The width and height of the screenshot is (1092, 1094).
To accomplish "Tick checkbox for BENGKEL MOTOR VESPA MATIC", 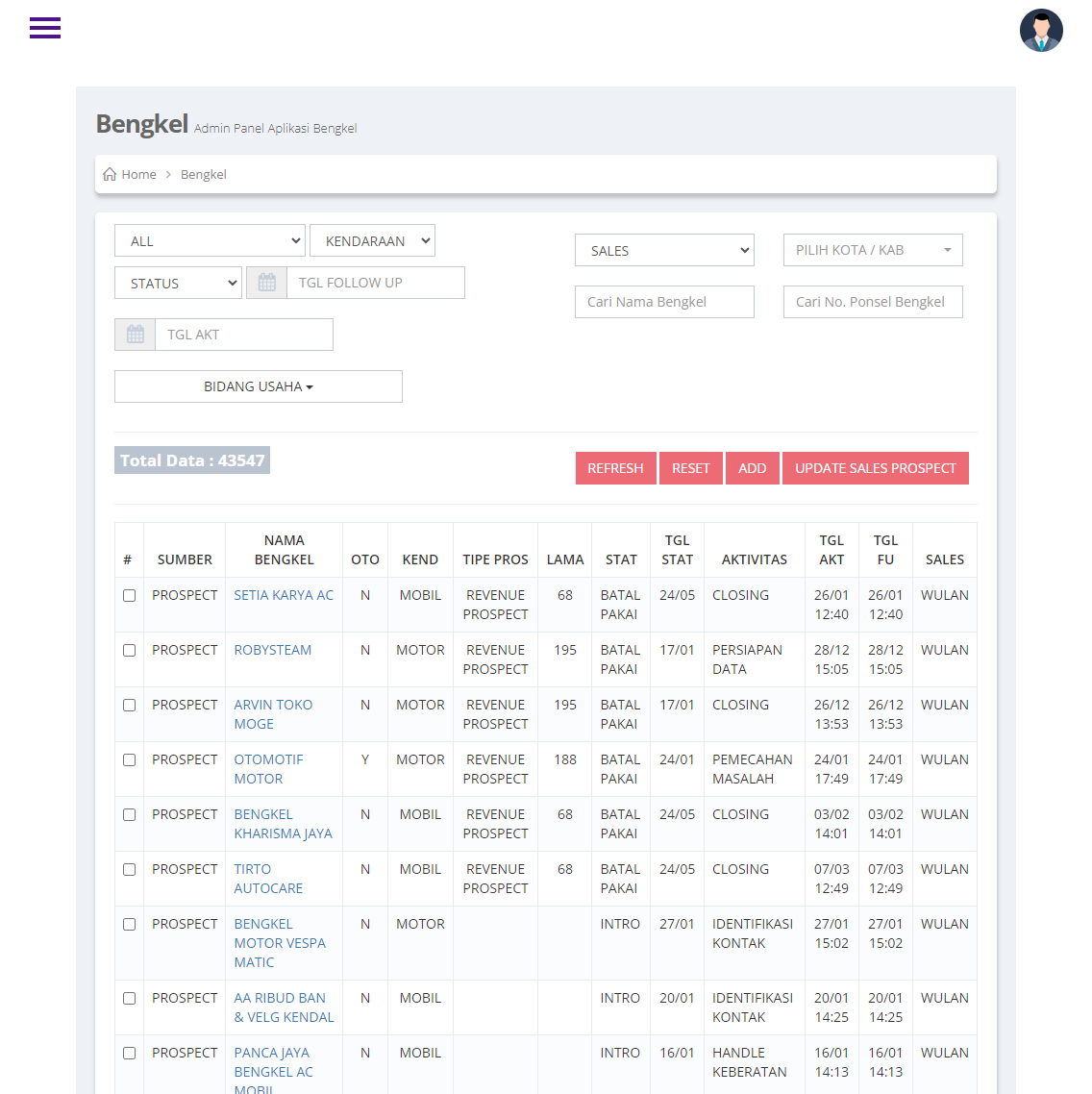I will [x=129, y=924].
